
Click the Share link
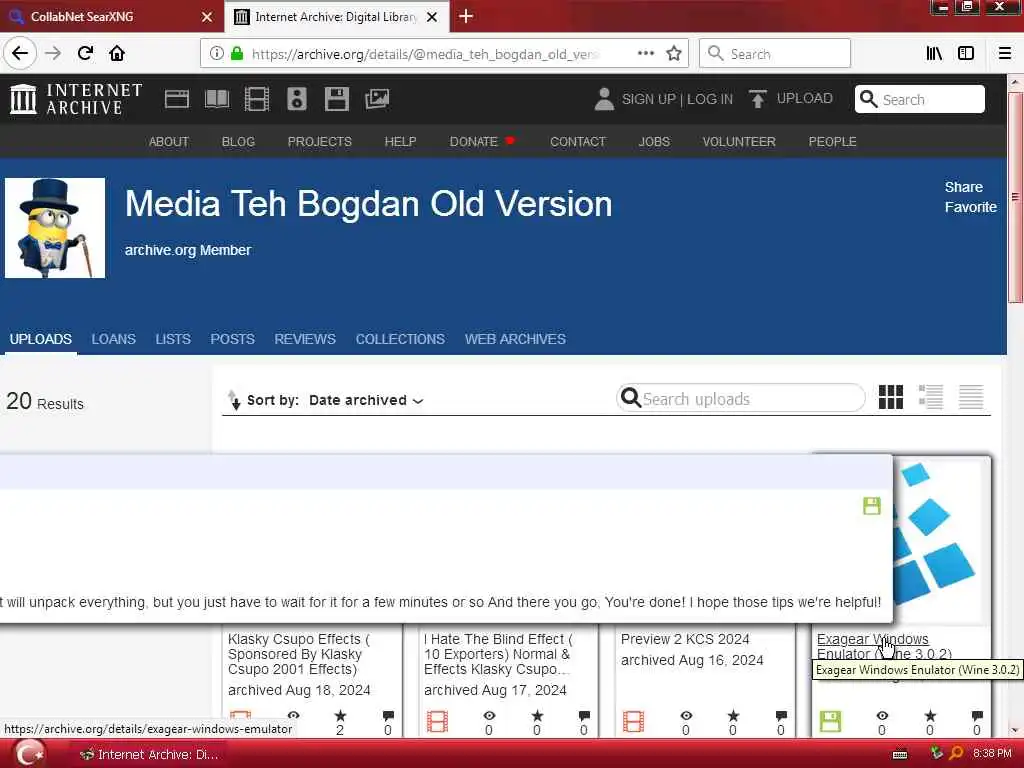tap(964, 187)
